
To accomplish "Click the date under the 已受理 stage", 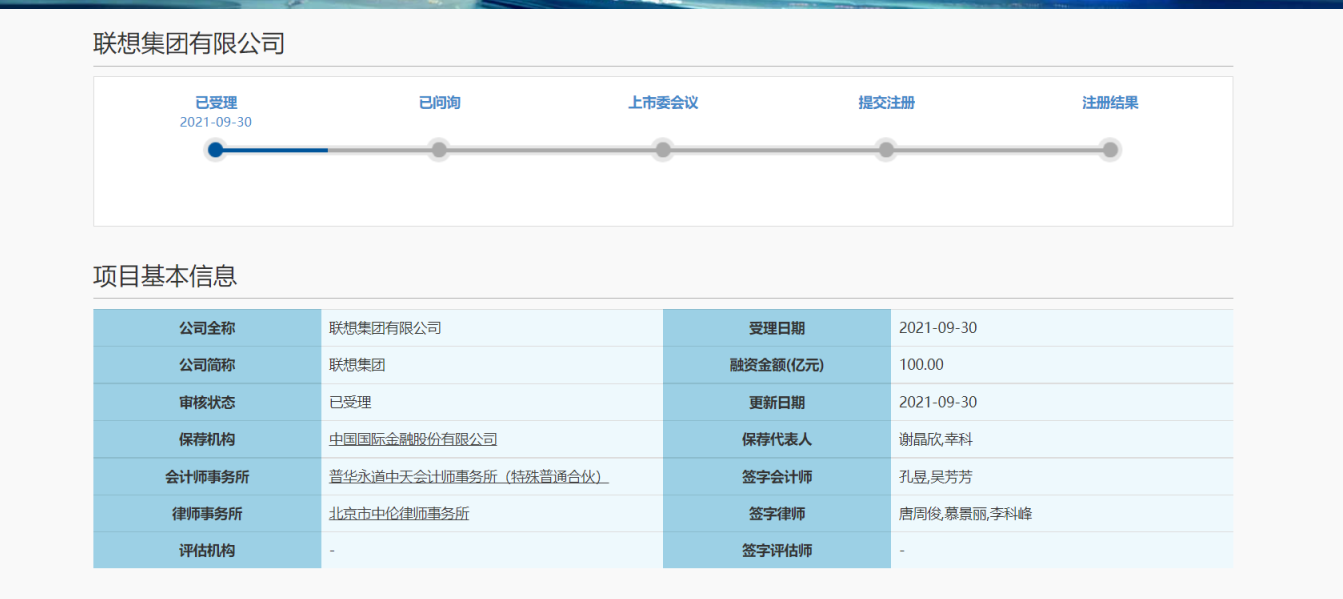I will tap(215, 122).
